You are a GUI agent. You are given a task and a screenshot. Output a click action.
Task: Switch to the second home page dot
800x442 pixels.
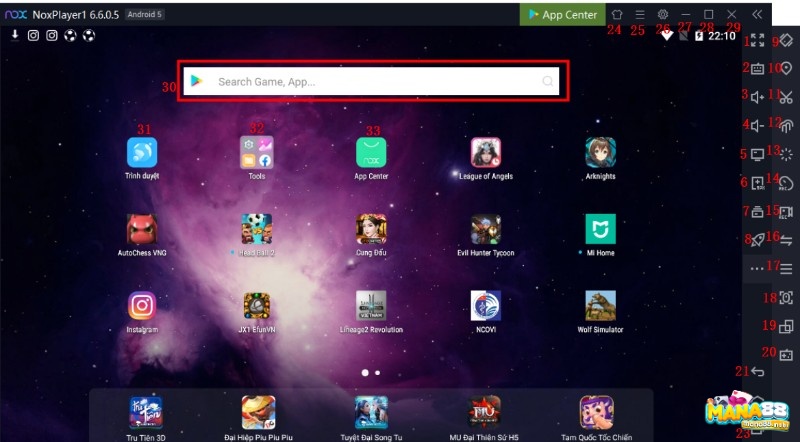point(378,373)
